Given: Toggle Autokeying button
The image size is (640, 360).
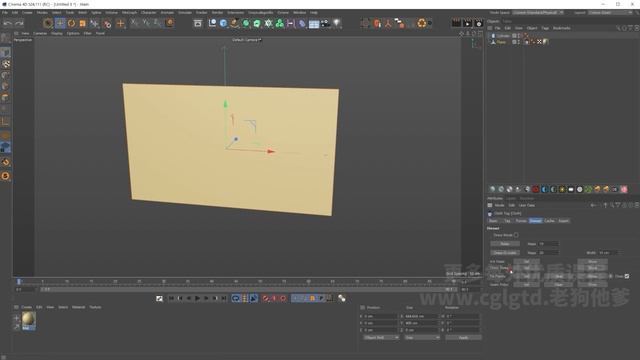Looking at the screenshot, I should [274, 298].
